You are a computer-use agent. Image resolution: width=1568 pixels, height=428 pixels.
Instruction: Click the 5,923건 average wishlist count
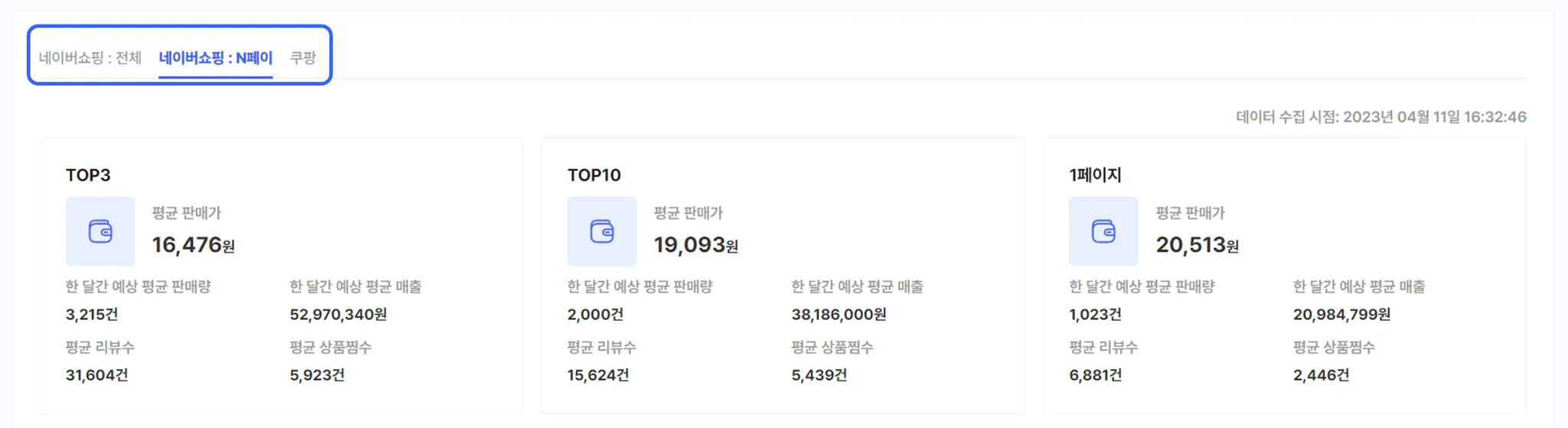[x=317, y=375]
